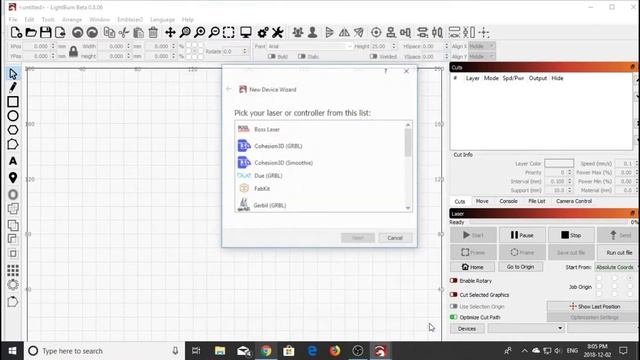640x360 pixels.
Task: Click the Go to Origin button
Action: (x=520, y=267)
